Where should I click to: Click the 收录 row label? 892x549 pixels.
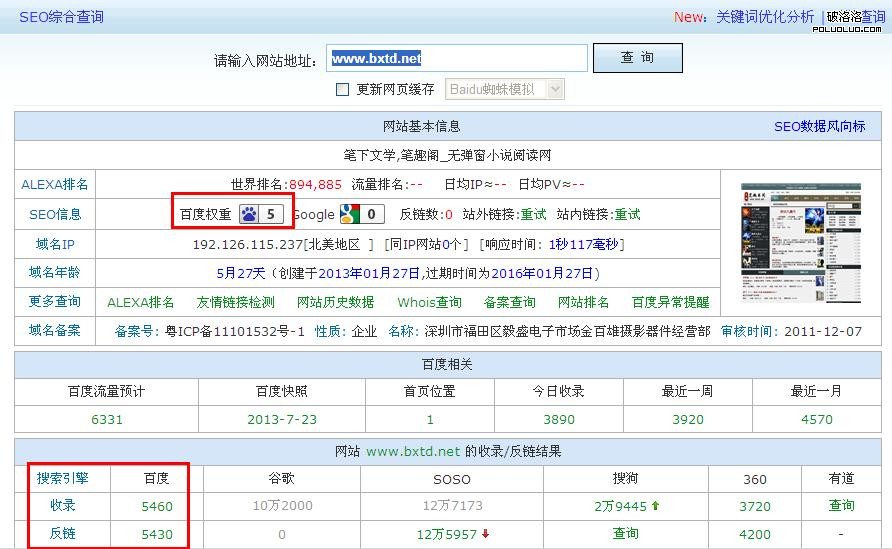(x=63, y=505)
